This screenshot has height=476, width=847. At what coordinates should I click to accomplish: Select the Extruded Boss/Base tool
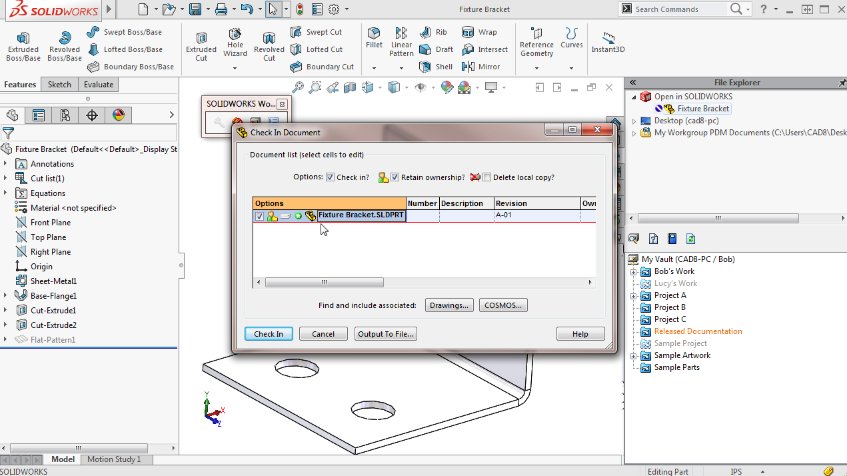[x=23, y=46]
